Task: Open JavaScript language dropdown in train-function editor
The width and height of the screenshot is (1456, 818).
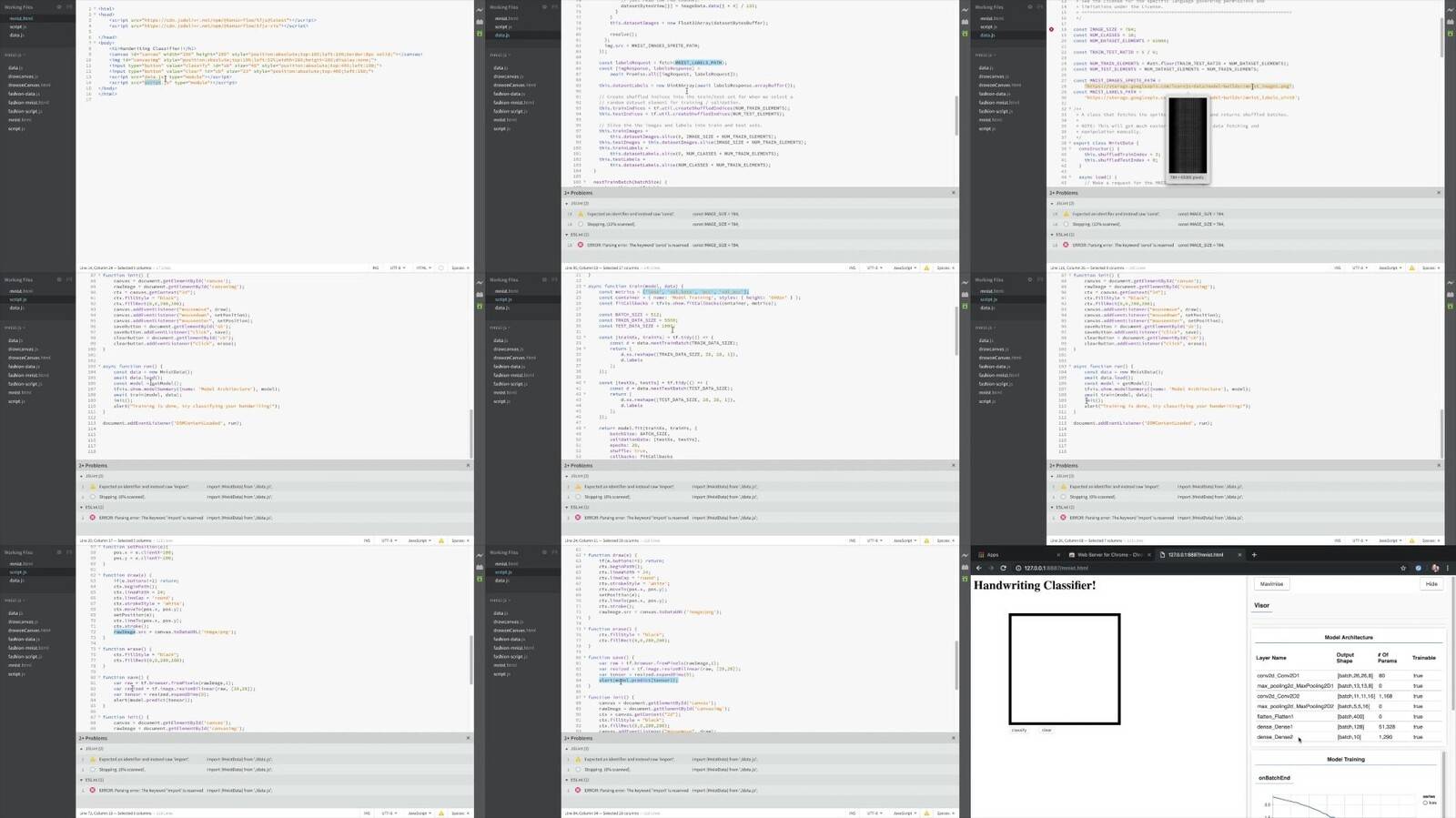Action: point(905,540)
